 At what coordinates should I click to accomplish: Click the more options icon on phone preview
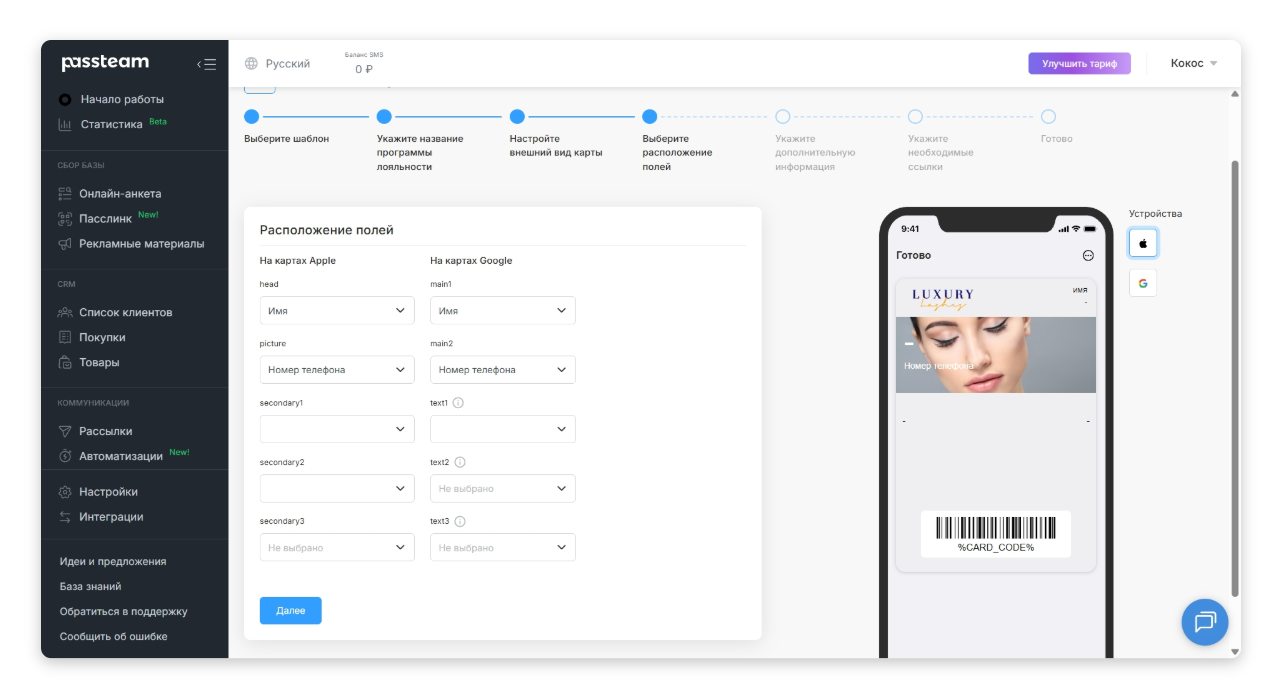pyautogui.click(x=1088, y=256)
